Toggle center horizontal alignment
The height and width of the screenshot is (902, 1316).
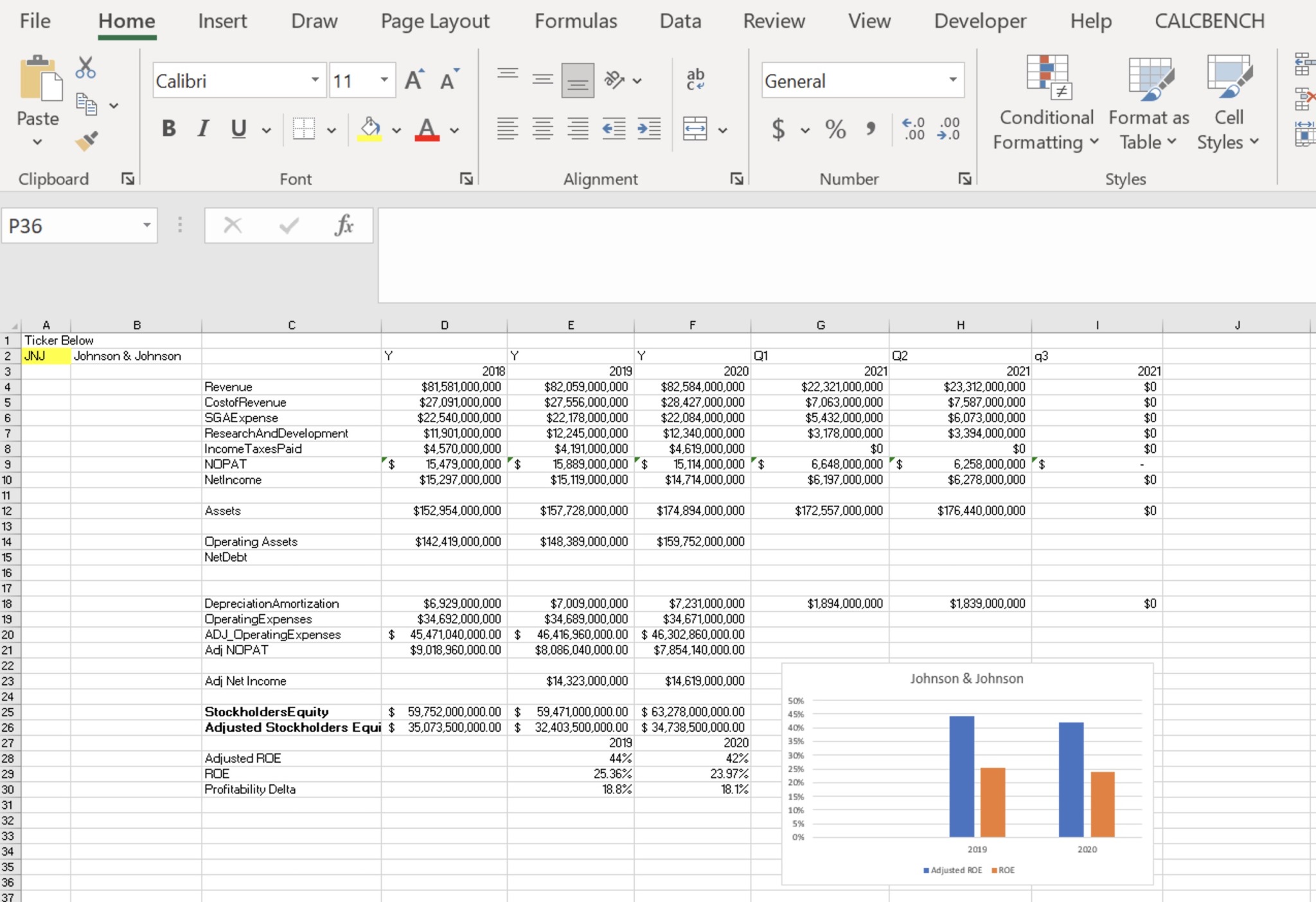(x=543, y=129)
